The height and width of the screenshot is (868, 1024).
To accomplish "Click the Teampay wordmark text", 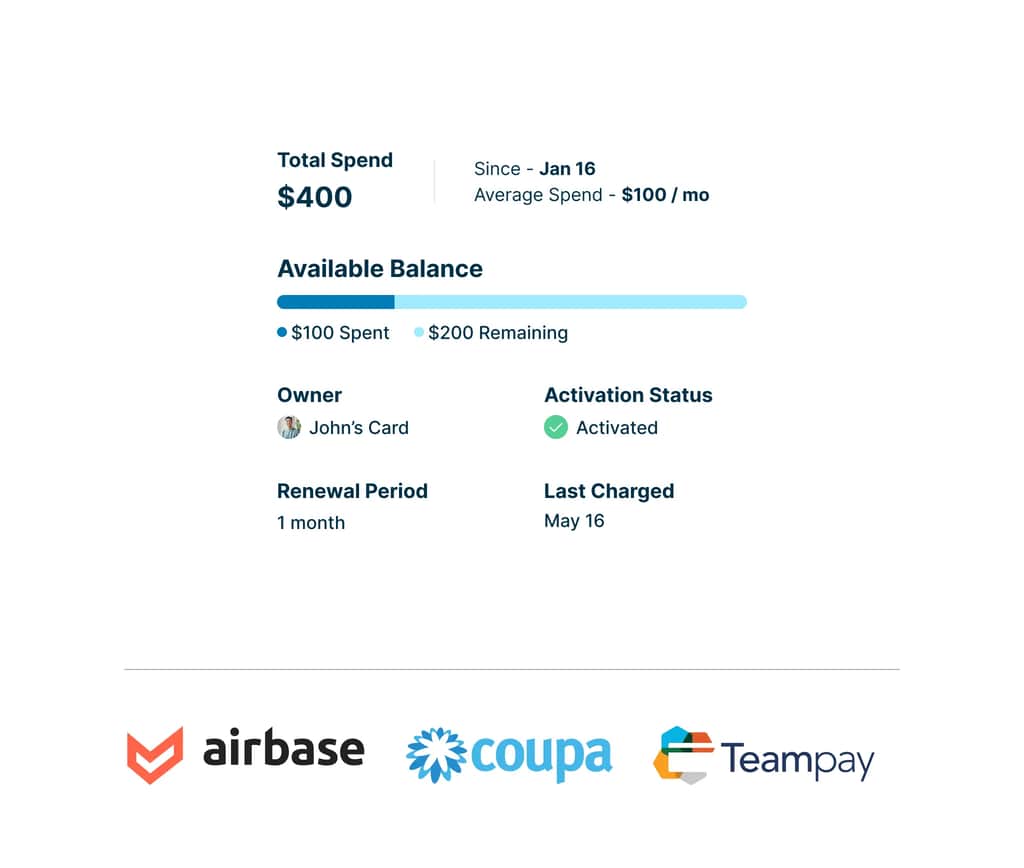I will pos(797,759).
